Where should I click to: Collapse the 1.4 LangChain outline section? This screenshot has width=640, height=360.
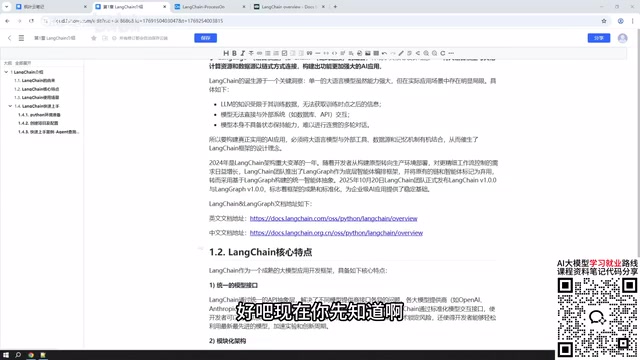pyautogui.click(x=10, y=106)
